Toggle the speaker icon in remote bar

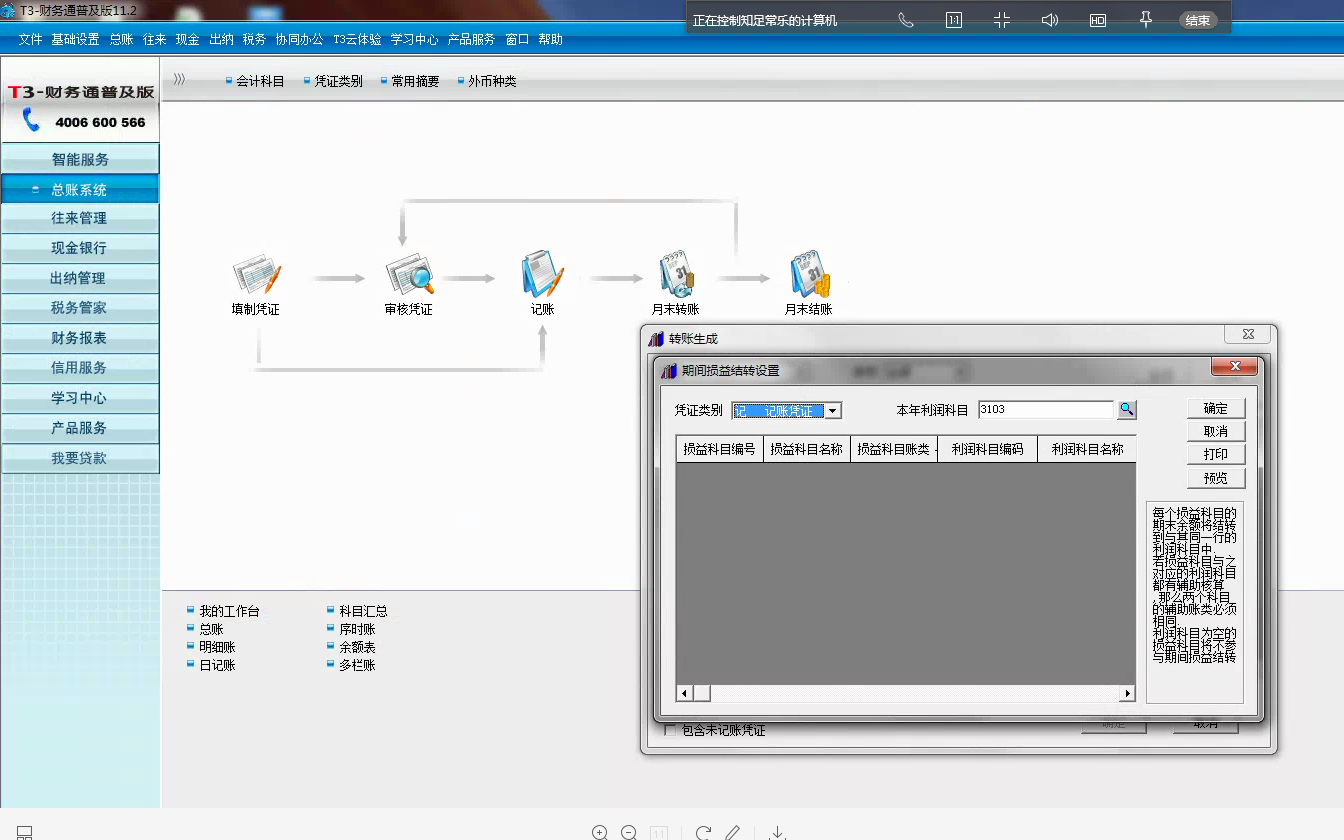pyautogui.click(x=1050, y=20)
